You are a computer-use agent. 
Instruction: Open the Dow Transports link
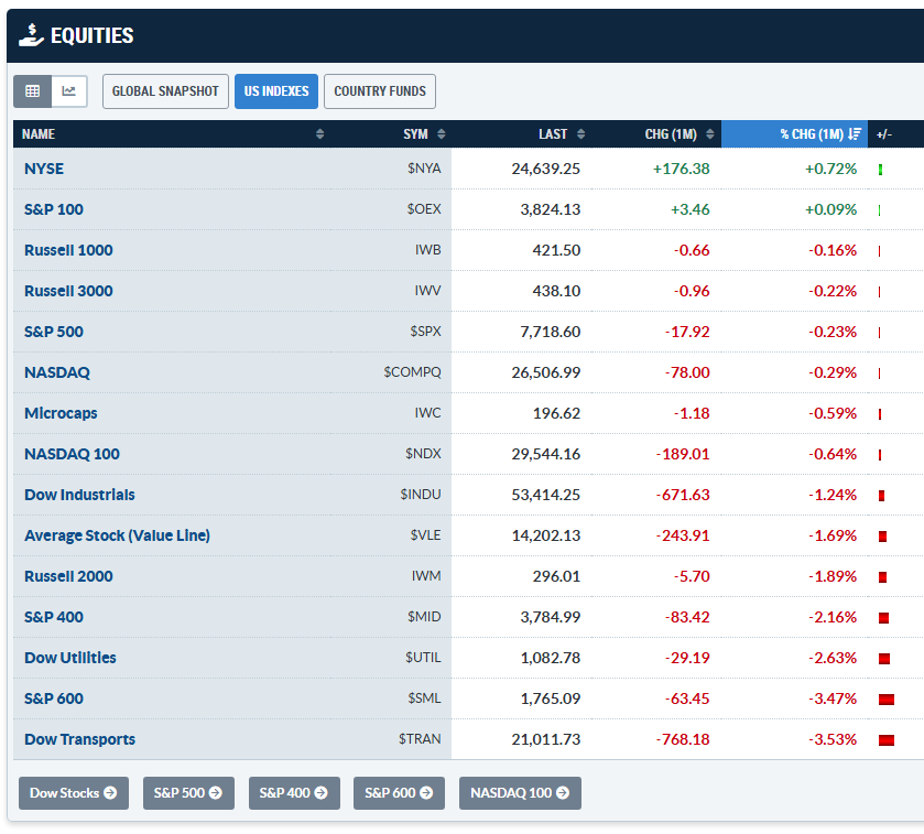point(80,739)
